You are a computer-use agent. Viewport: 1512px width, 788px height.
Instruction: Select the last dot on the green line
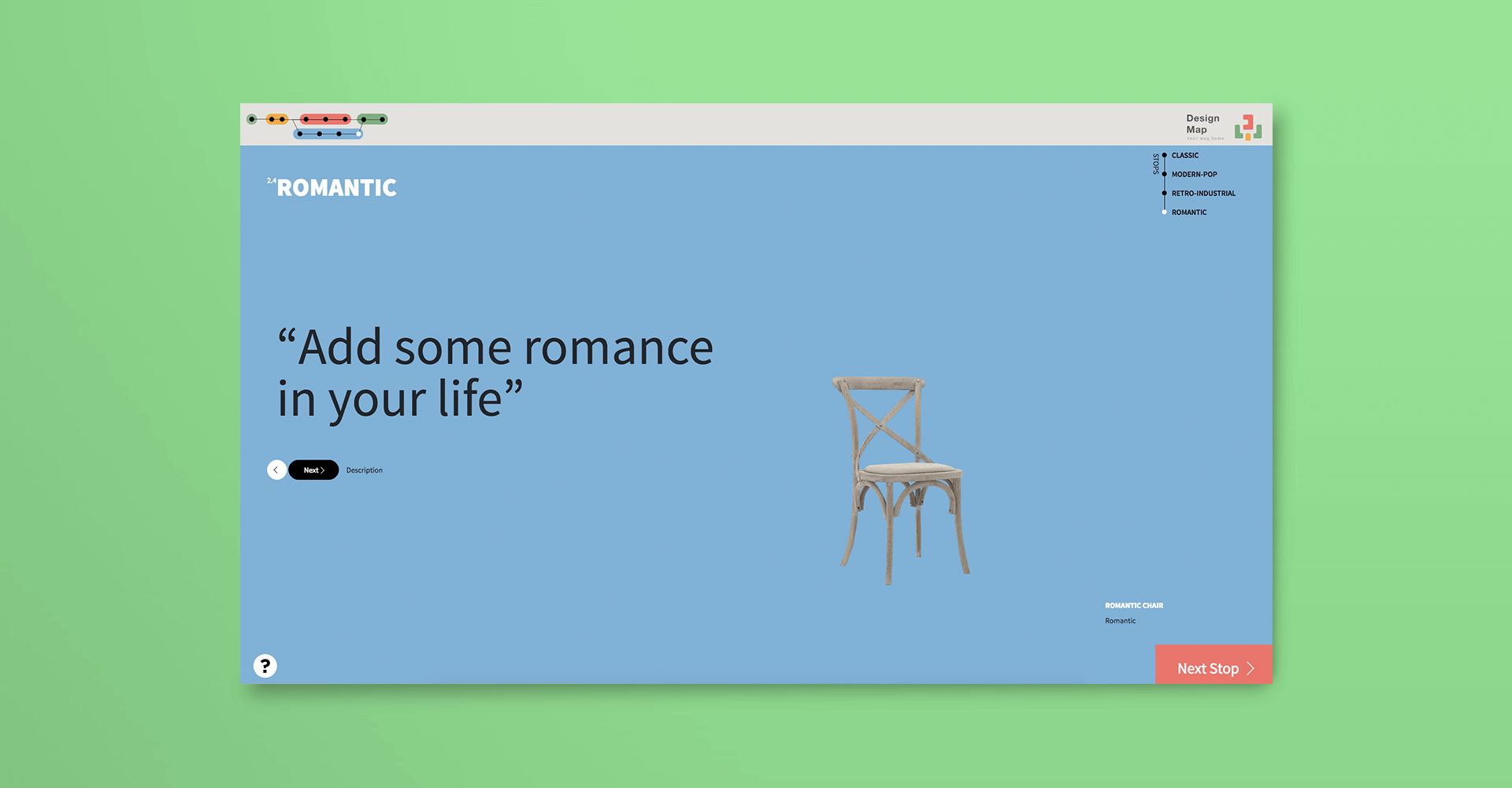click(x=383, y=120)
